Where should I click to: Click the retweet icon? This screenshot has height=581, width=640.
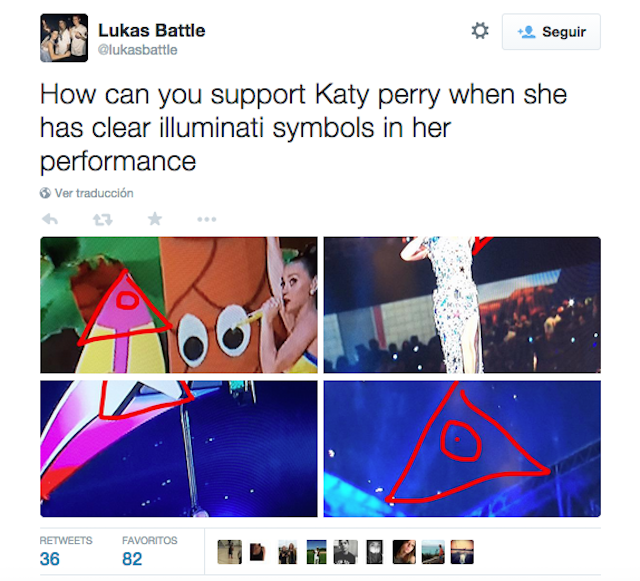tap(102, 220)
